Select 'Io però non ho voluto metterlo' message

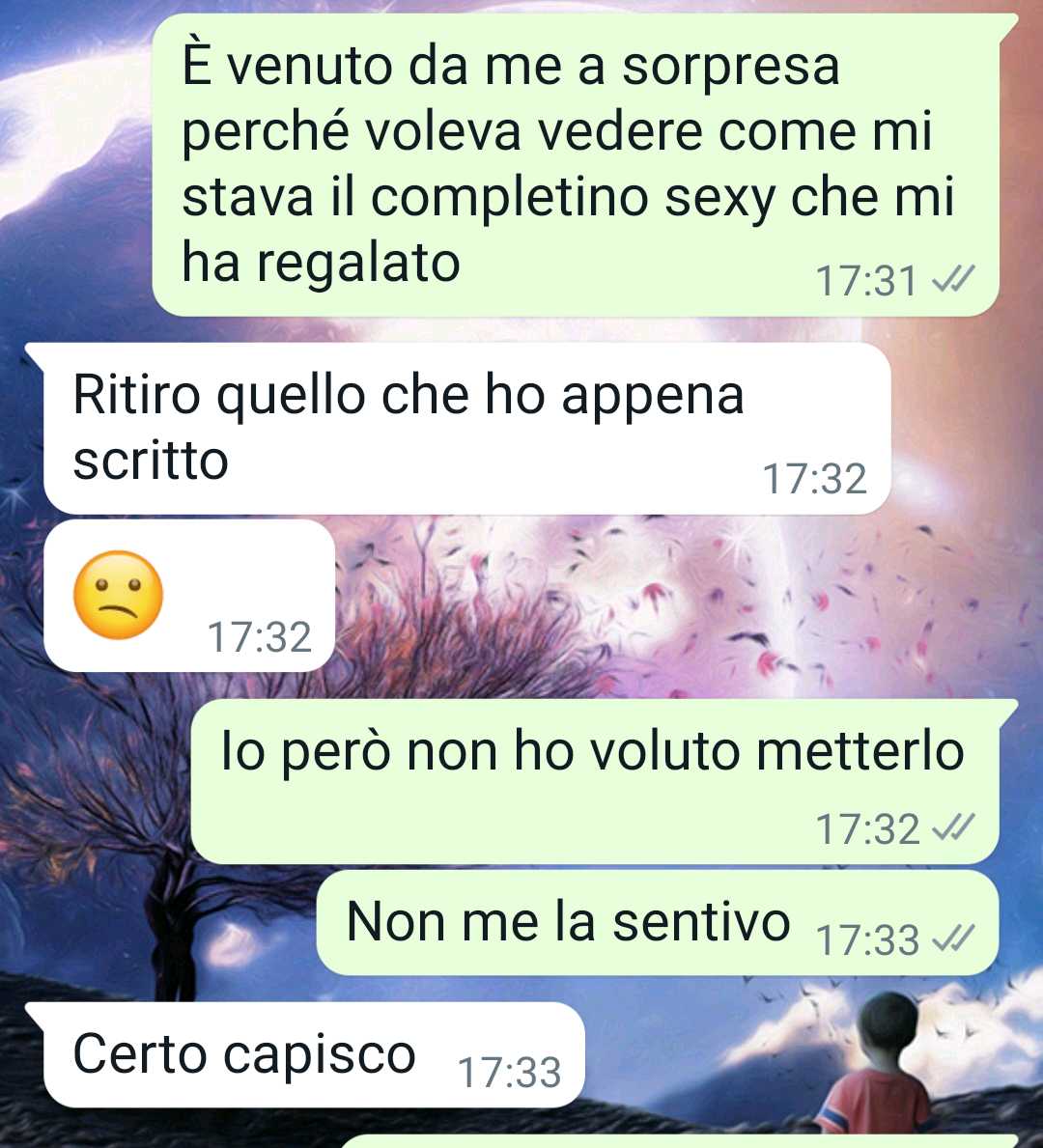(596, 782)
